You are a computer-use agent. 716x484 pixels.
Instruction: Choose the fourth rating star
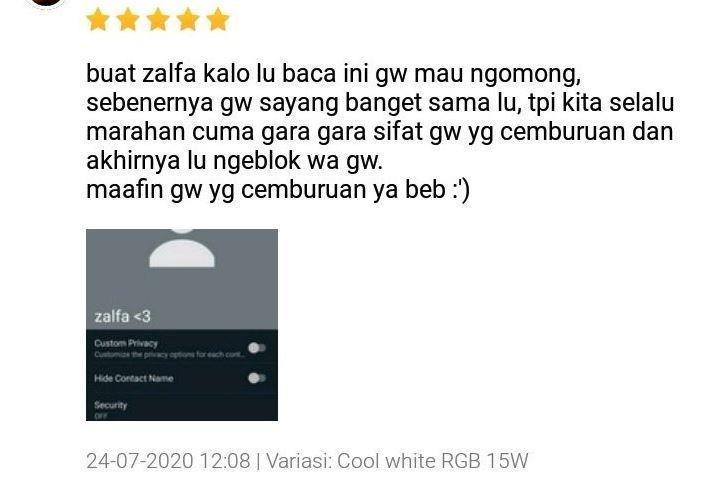coord(188,20)
